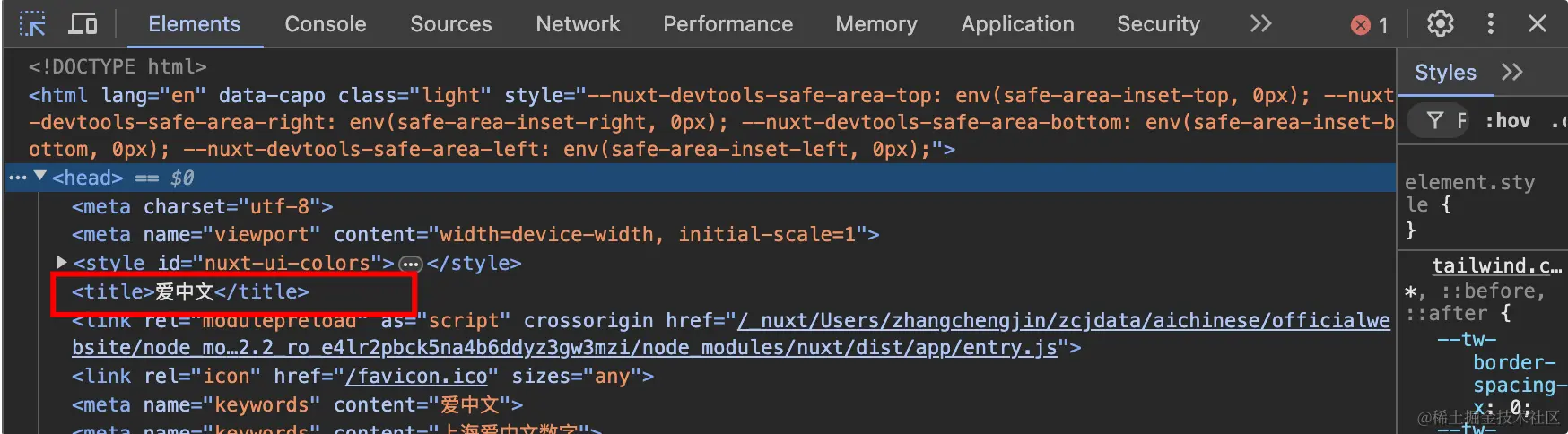The height and width of the screenshot is (434, 1568).
Task: Switch to the Console tab
Action: (x=325, y=24)
